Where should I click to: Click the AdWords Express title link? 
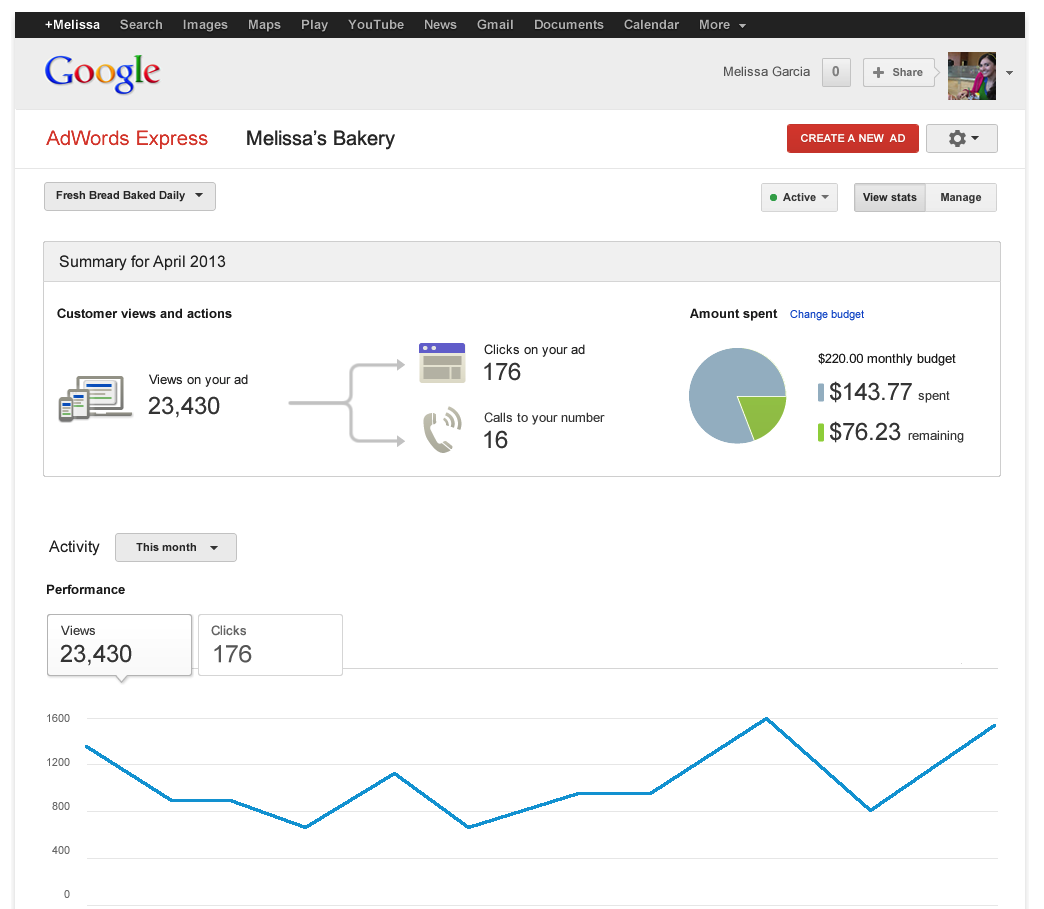(127, 139)
